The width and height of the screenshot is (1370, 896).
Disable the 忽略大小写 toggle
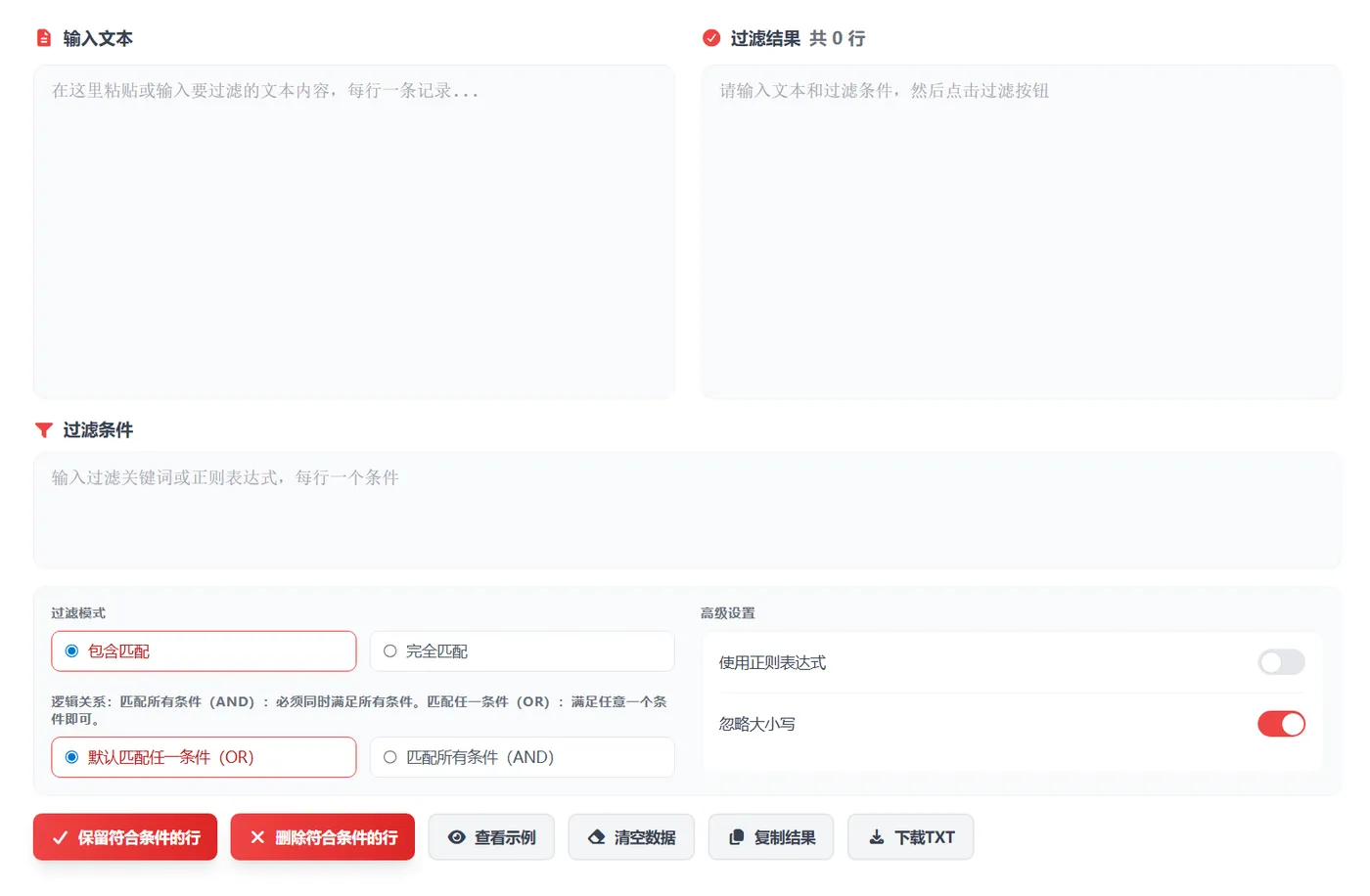(x=1281, y=724)
